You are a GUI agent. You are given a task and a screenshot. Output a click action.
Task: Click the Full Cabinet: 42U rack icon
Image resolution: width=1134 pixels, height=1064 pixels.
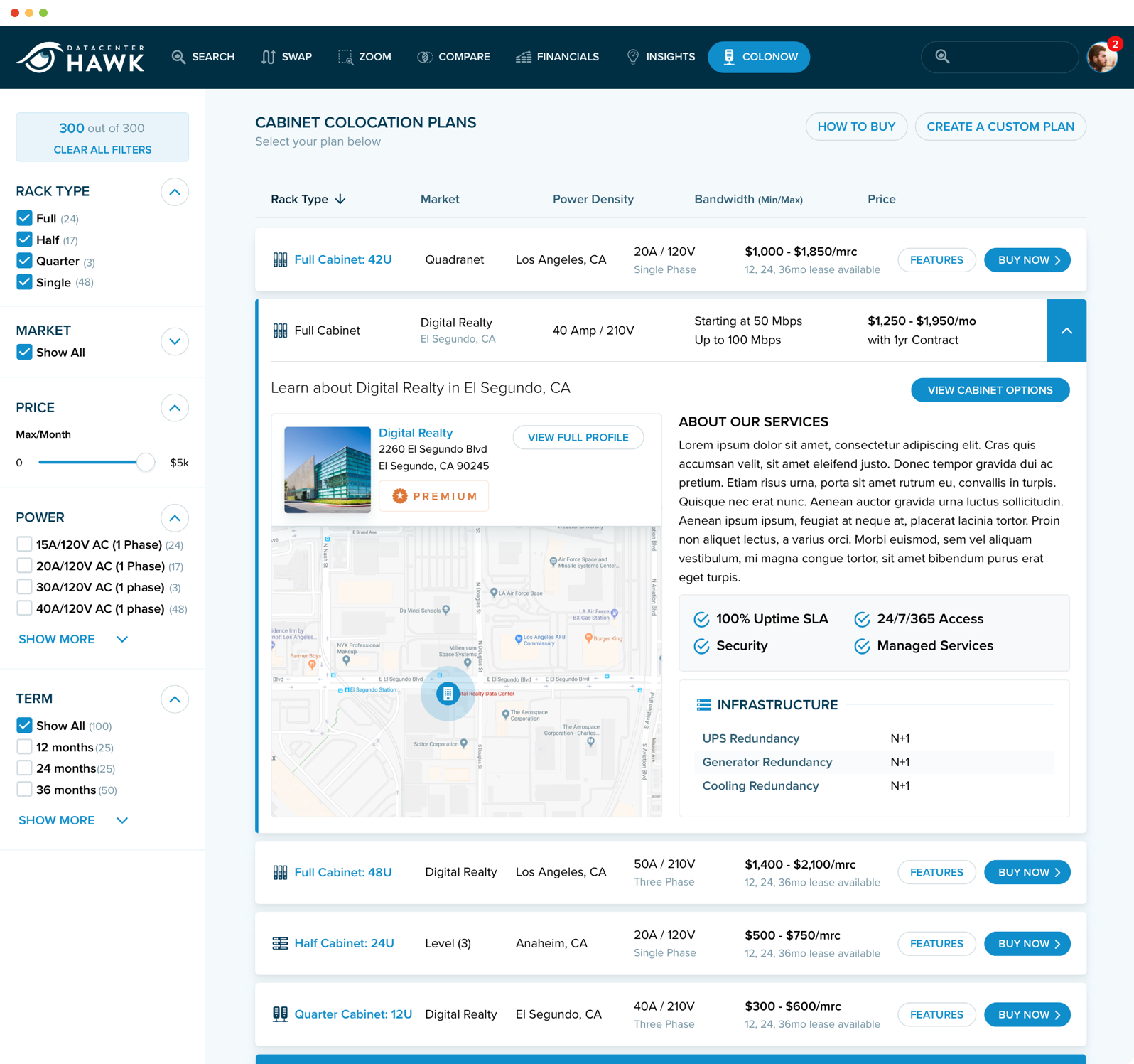pos(281,260)
